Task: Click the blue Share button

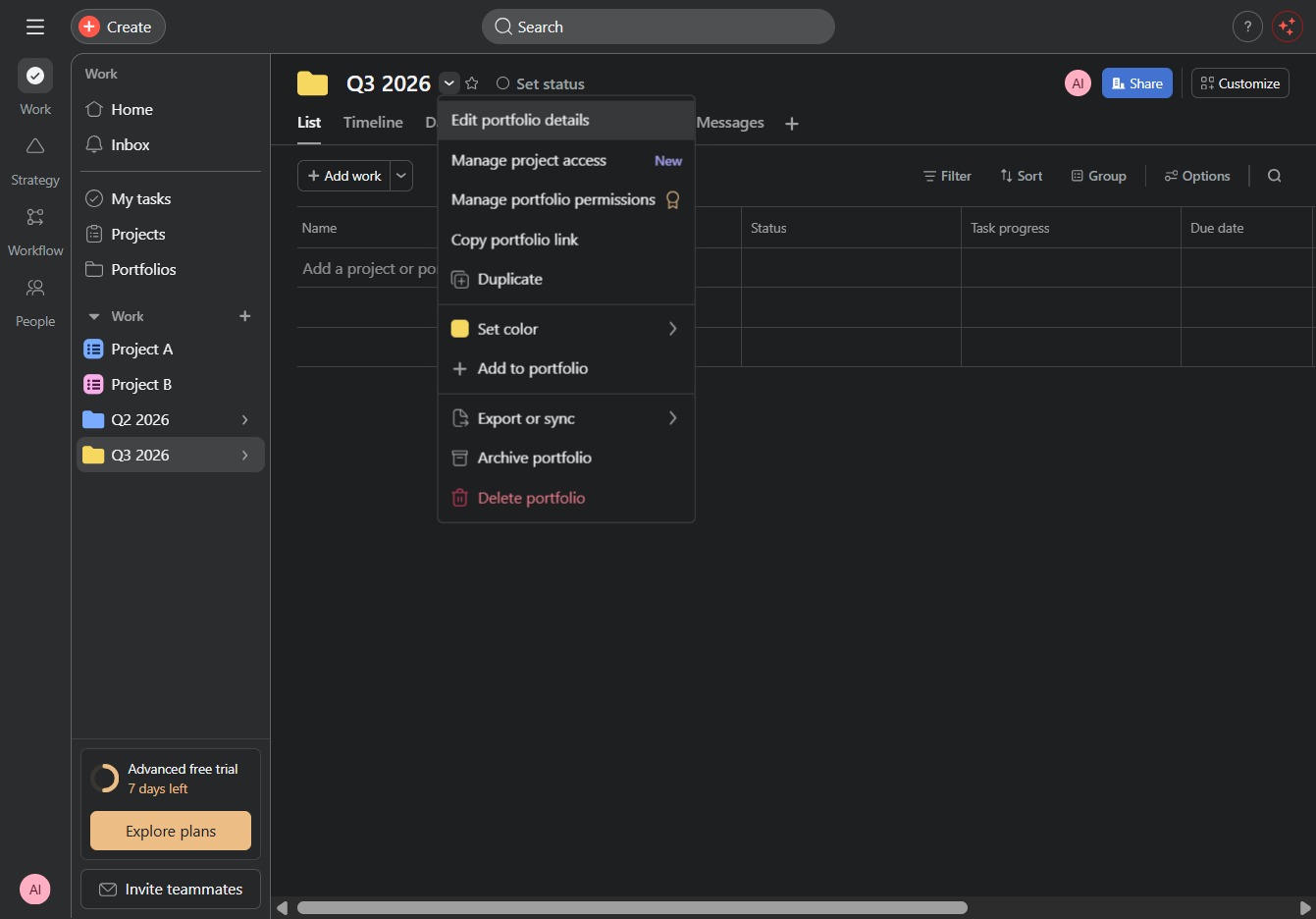Action: (x=1136, y=83)
